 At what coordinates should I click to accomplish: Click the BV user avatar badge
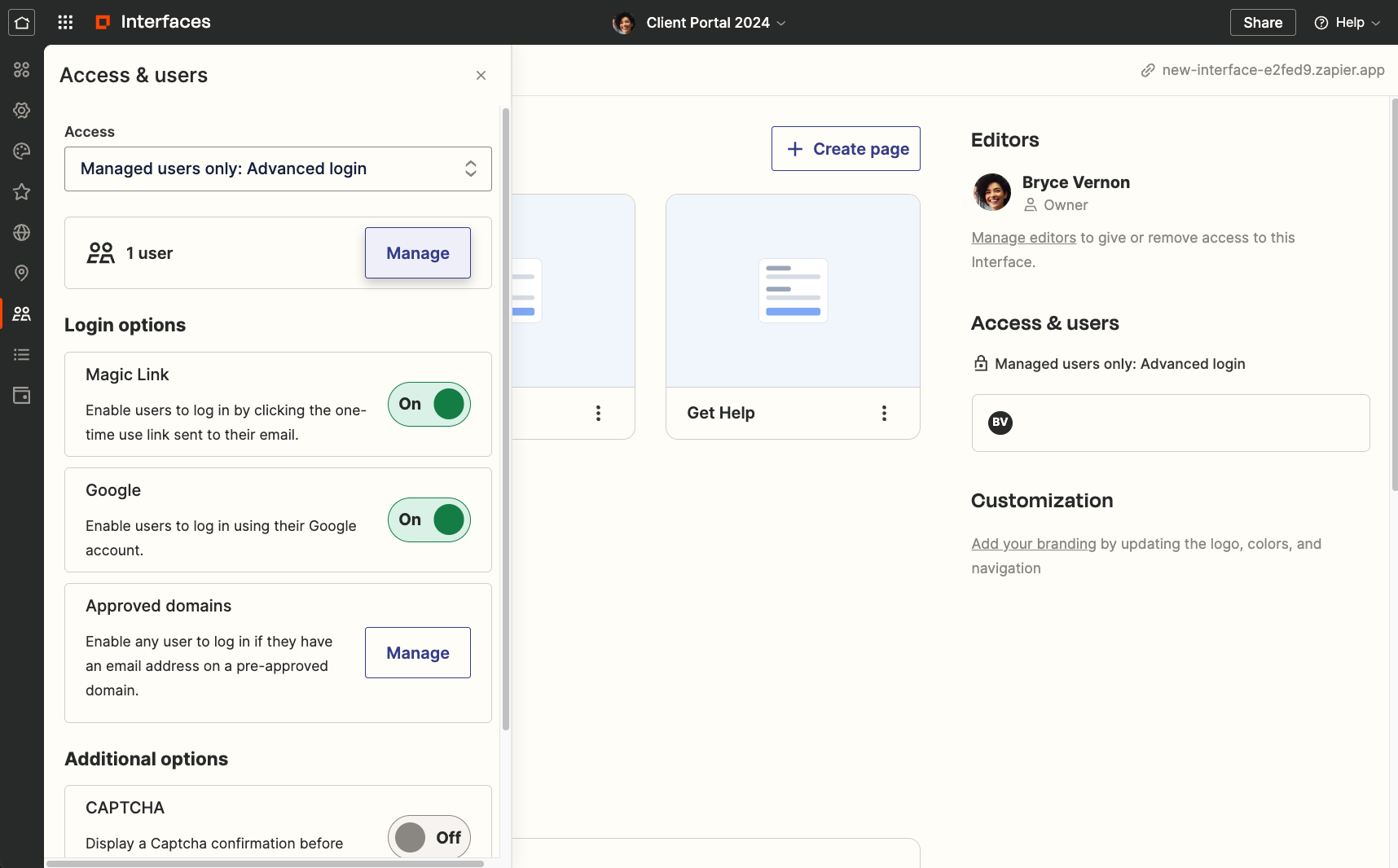pos(1000,423)
